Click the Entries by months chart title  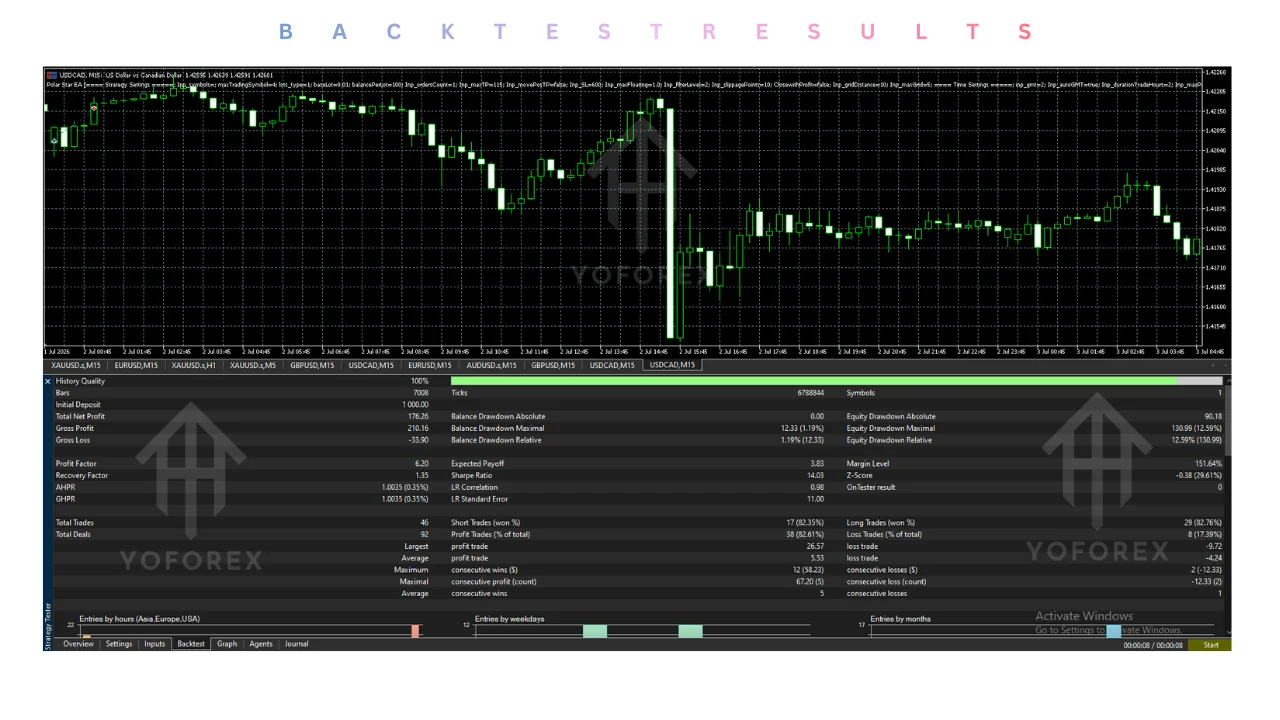pos(900,620)
